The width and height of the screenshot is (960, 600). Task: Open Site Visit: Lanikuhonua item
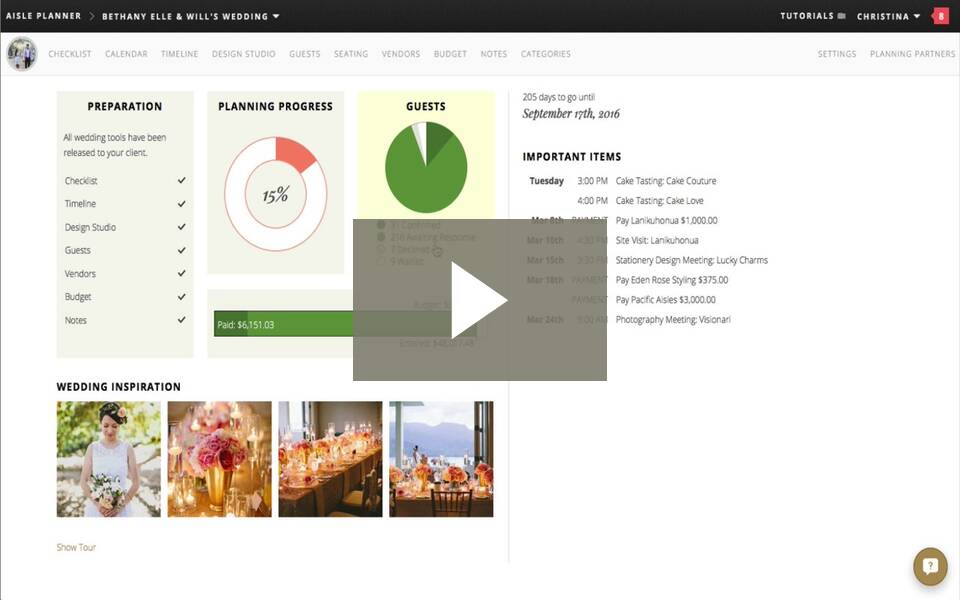pos(657,240)
